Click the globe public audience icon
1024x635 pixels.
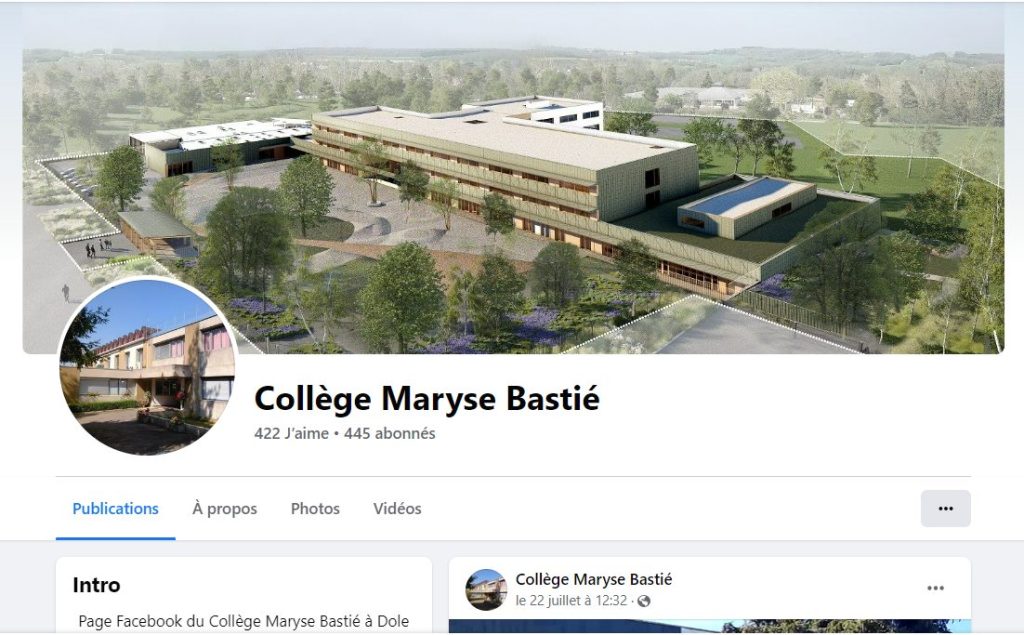(x=644, y=601)
